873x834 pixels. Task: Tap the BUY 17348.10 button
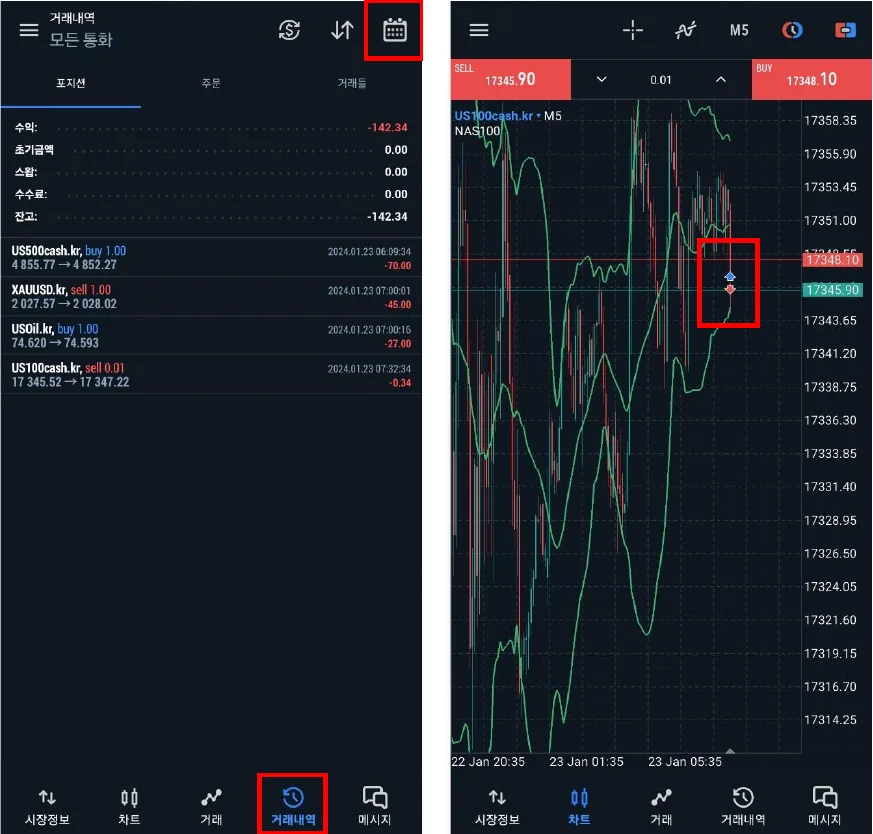coord(812,79)
